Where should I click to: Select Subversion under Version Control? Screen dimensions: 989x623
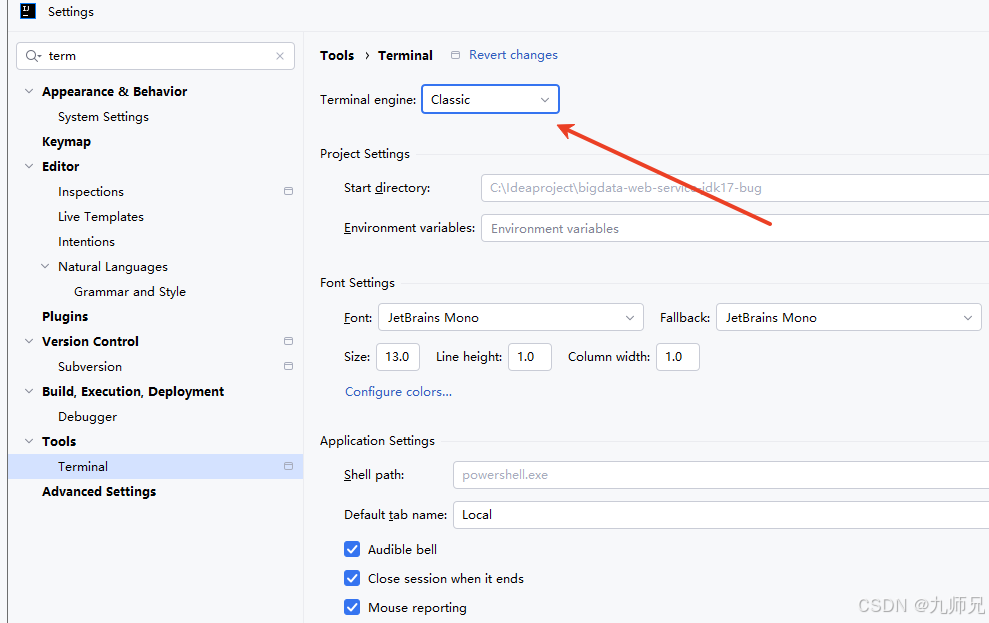click(x=90, y=366)
